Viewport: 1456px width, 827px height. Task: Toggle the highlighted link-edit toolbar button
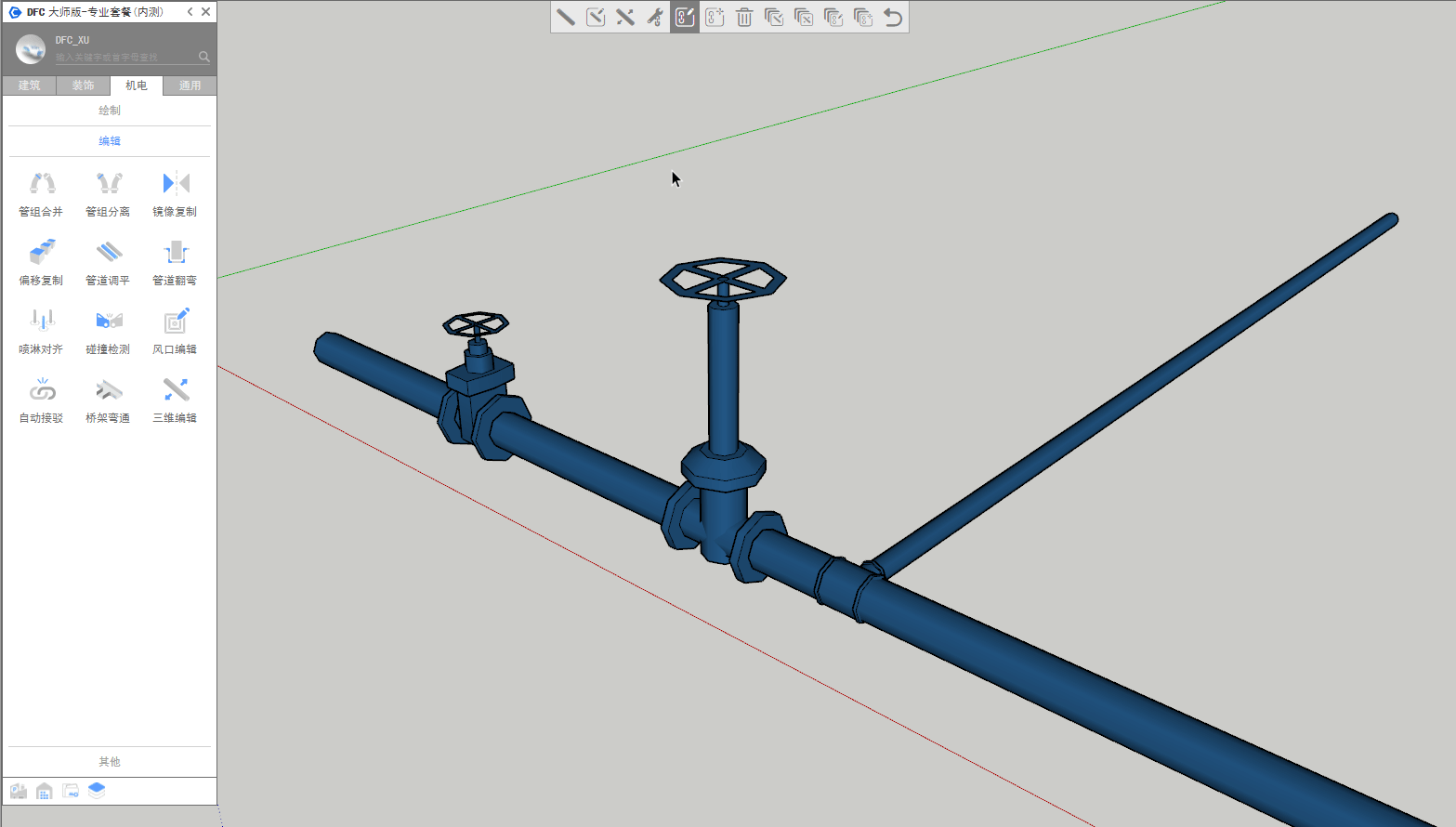[x=685, y=18]
